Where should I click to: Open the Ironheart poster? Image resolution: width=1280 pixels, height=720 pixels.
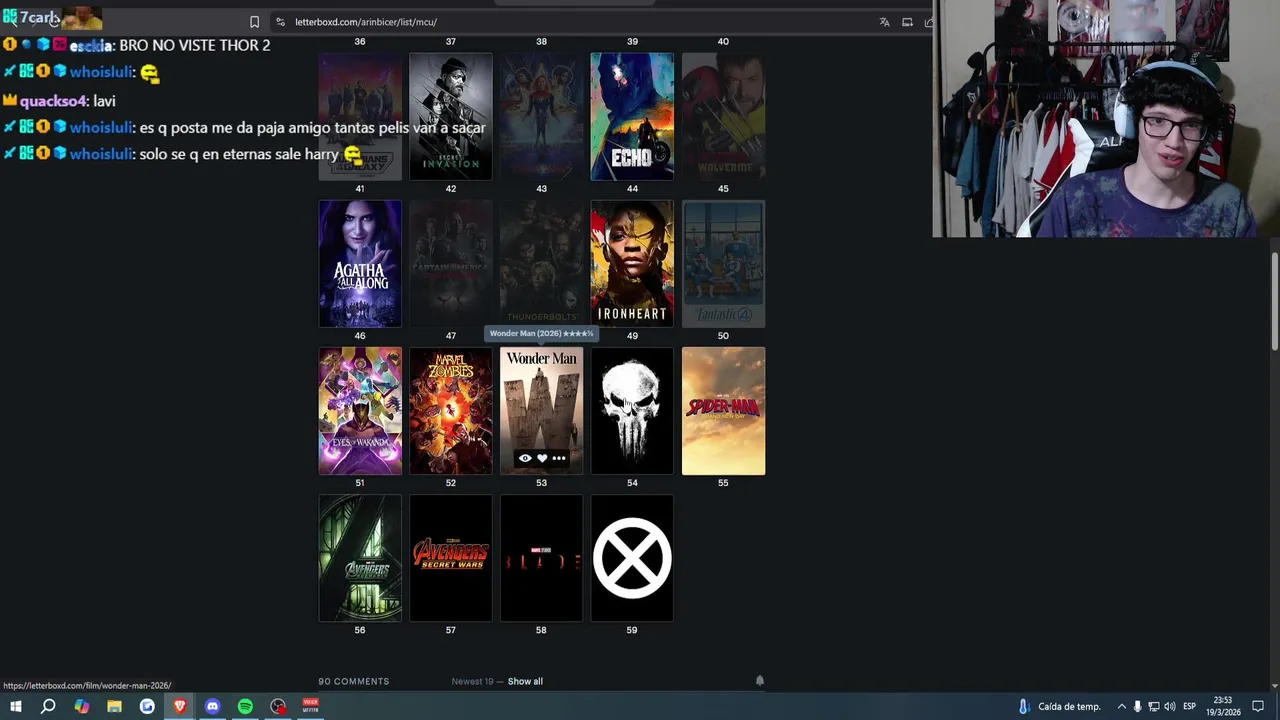[x=632, y=263]
